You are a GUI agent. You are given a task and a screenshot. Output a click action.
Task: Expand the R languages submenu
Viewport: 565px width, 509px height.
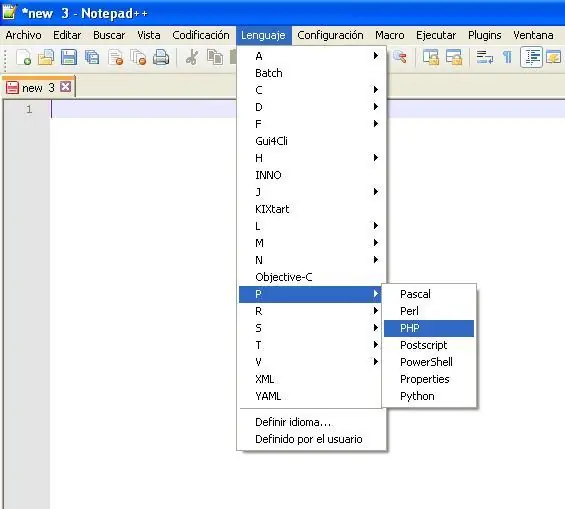coord(311,311)
